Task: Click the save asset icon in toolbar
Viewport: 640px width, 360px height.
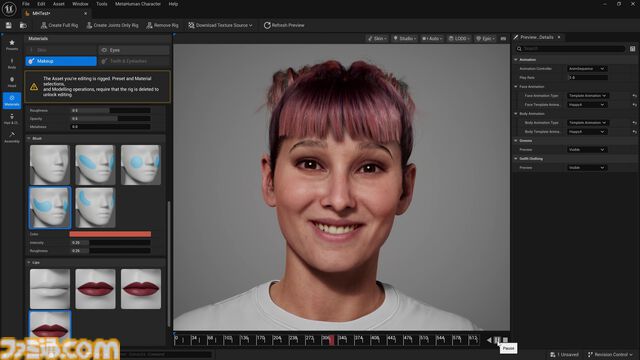Action: click(9, 25)
